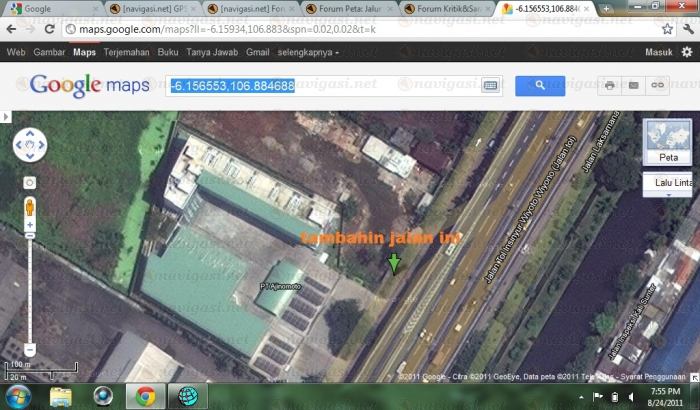Click the zoom in plus button
This screenshot has height=410, width=700.
pos(30,226)
